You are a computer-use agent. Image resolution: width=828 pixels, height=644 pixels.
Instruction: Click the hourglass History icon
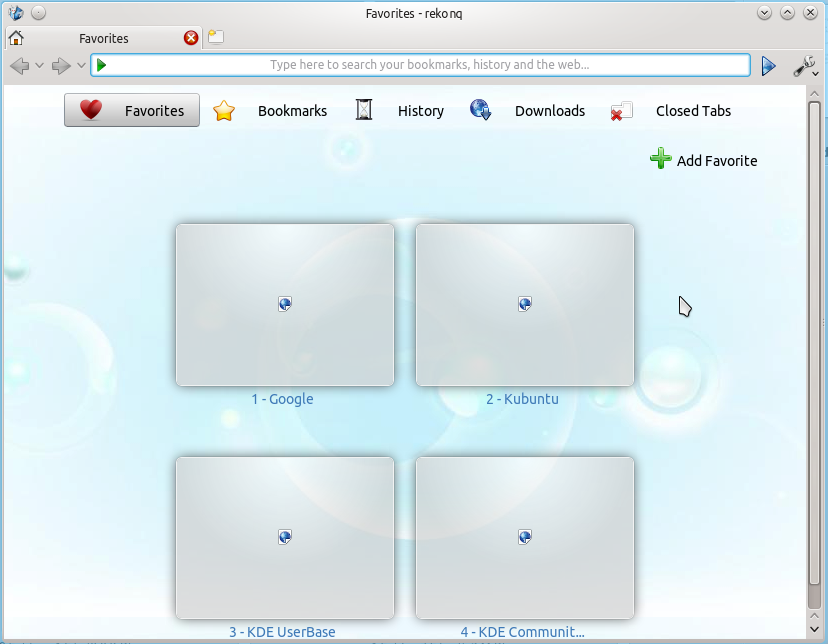click(x=364, y=110)
